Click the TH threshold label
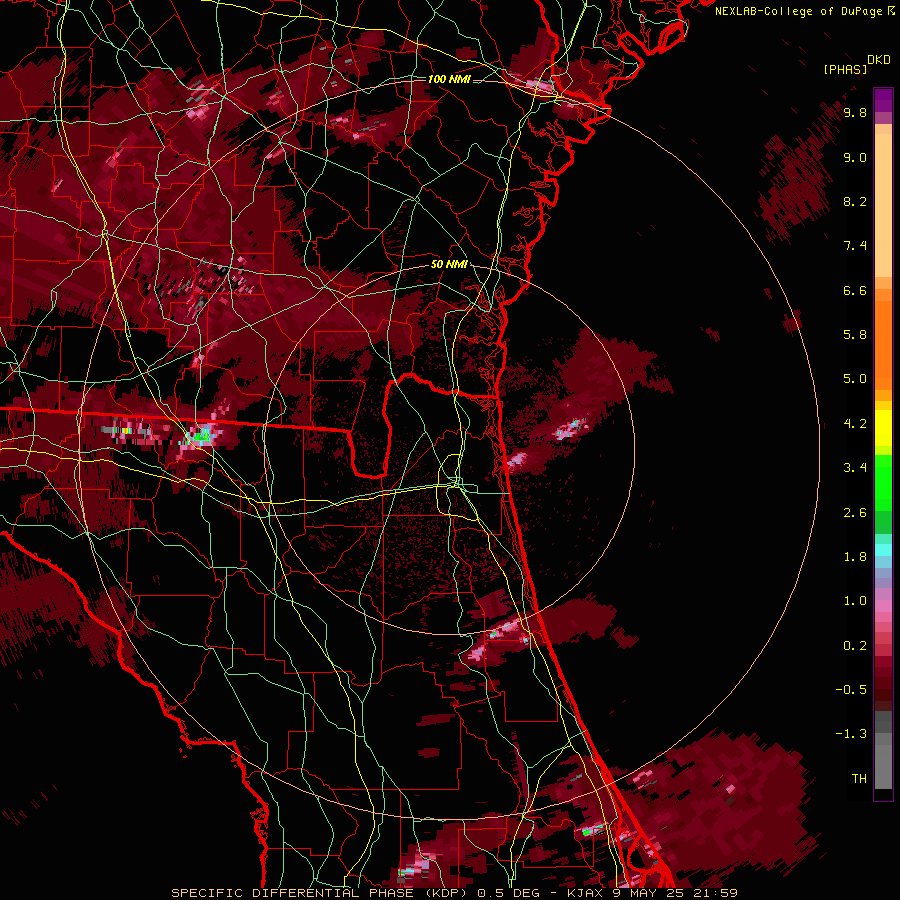Screen dimensions: 900x900 (x=859, y=779)
